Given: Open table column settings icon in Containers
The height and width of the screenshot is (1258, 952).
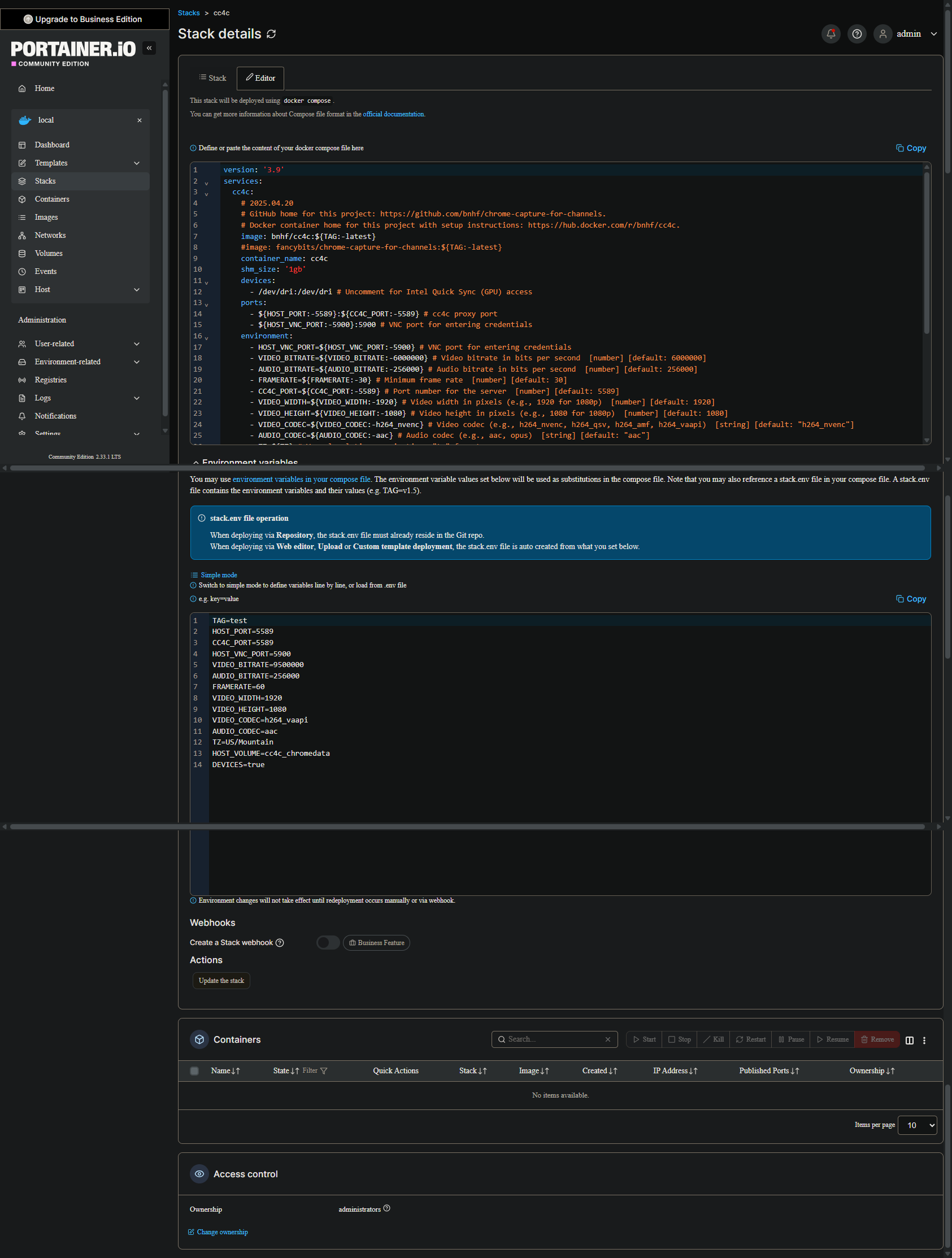Looking at the screenshot, I should 909,1040.
